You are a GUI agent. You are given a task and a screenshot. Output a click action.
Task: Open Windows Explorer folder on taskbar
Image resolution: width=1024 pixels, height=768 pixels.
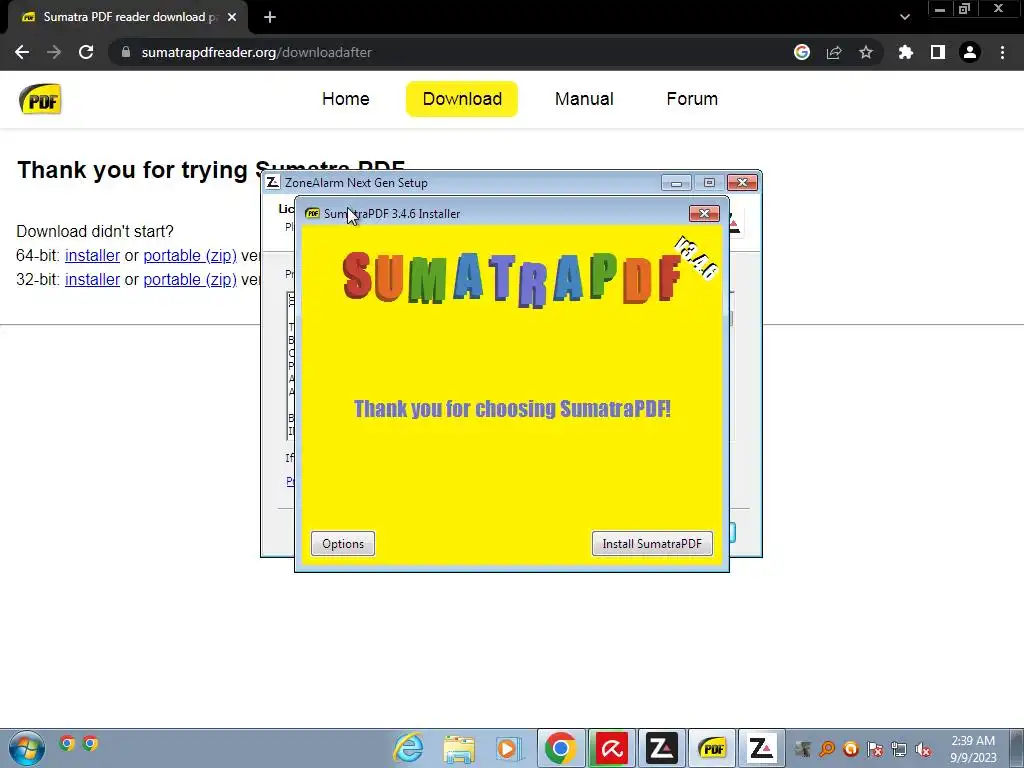[459, 748]
